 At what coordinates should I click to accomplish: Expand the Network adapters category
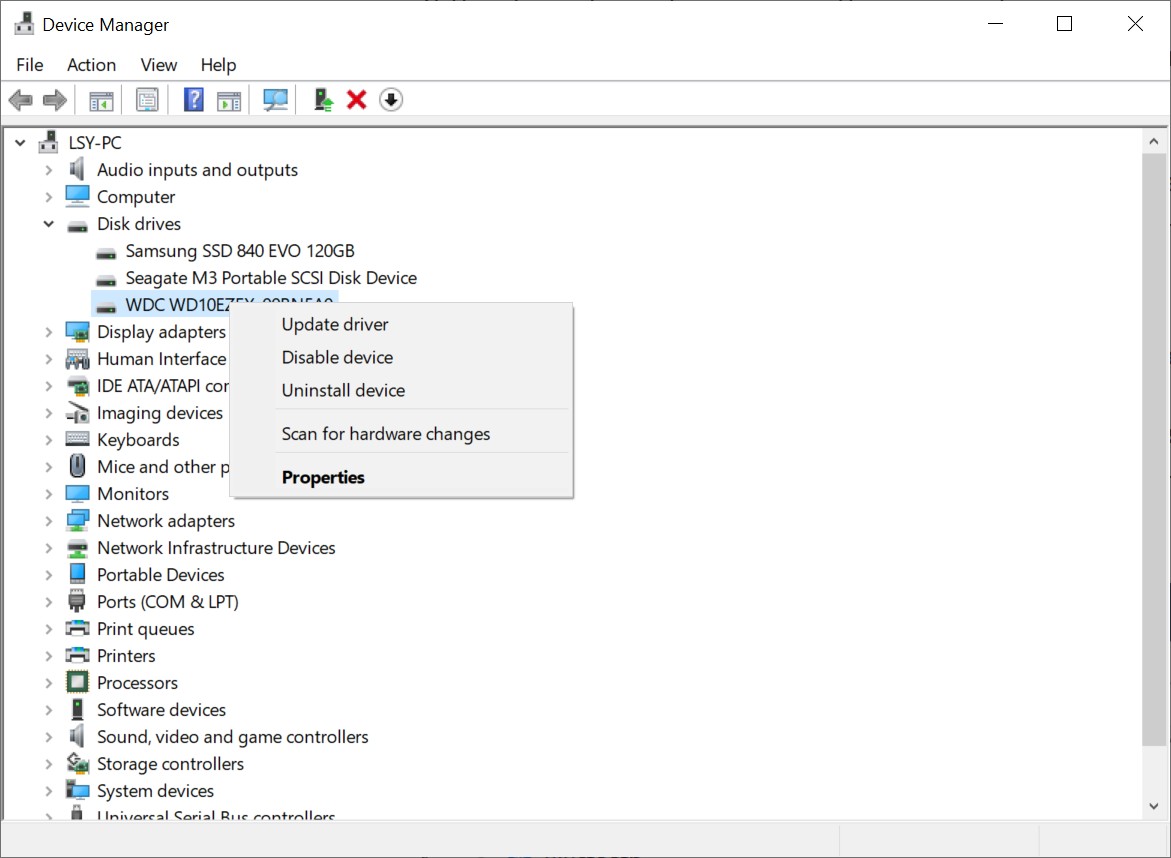coord(48,521)
